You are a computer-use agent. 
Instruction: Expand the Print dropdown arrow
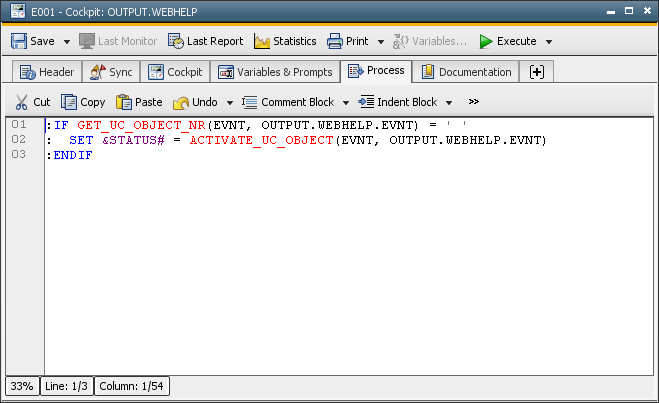point(381,42)
